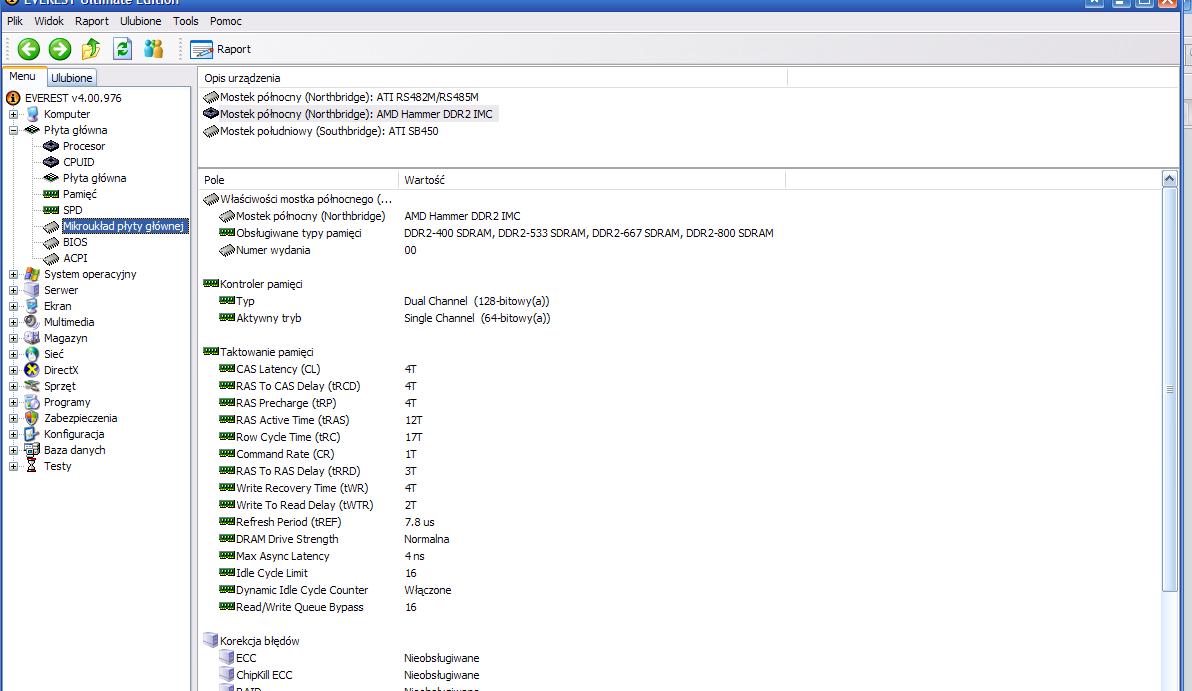1192x691 pixels.
Task: Open the users toolbar icon
Action: tap(154, 49)
